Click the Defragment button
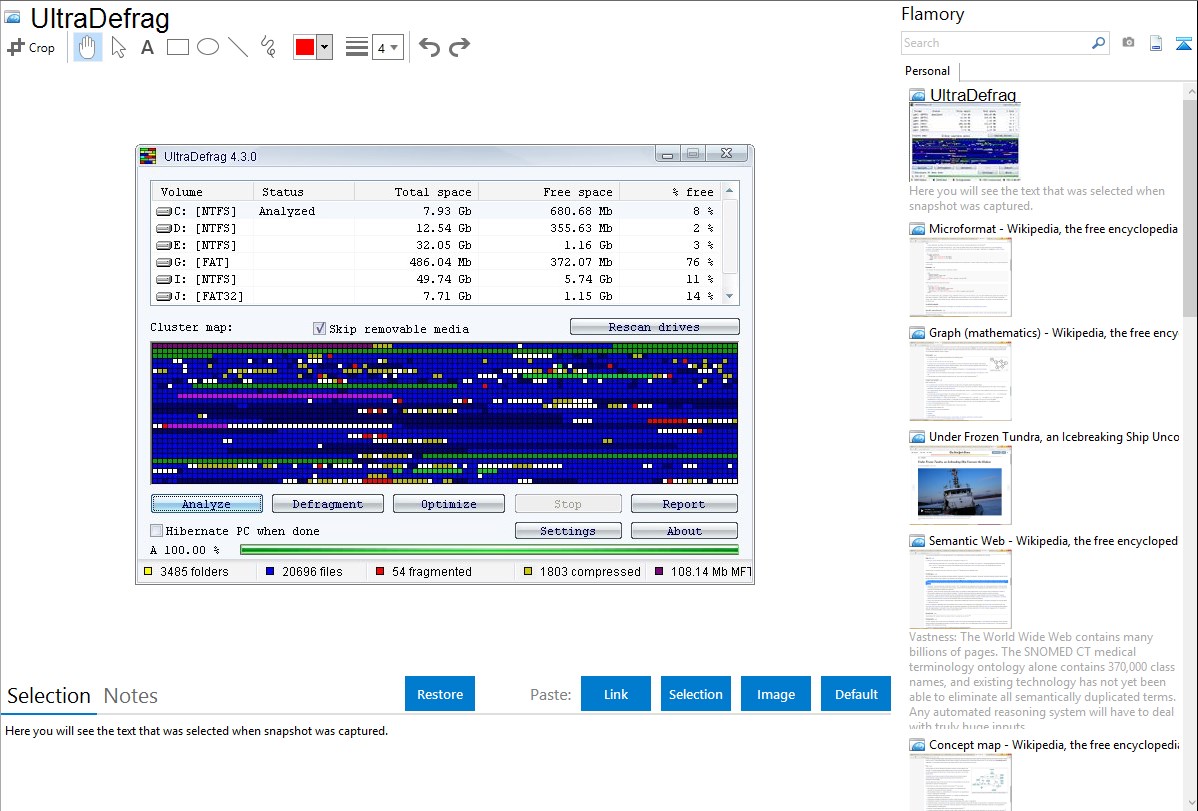 [328, 504]
